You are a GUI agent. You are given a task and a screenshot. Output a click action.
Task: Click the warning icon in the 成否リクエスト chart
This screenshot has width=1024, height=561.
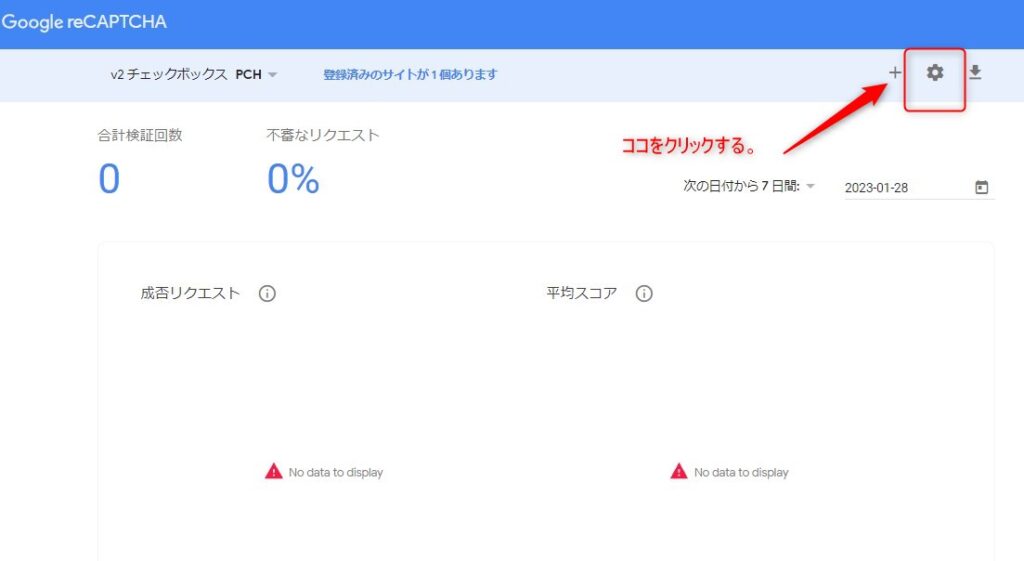click(273, 471)
